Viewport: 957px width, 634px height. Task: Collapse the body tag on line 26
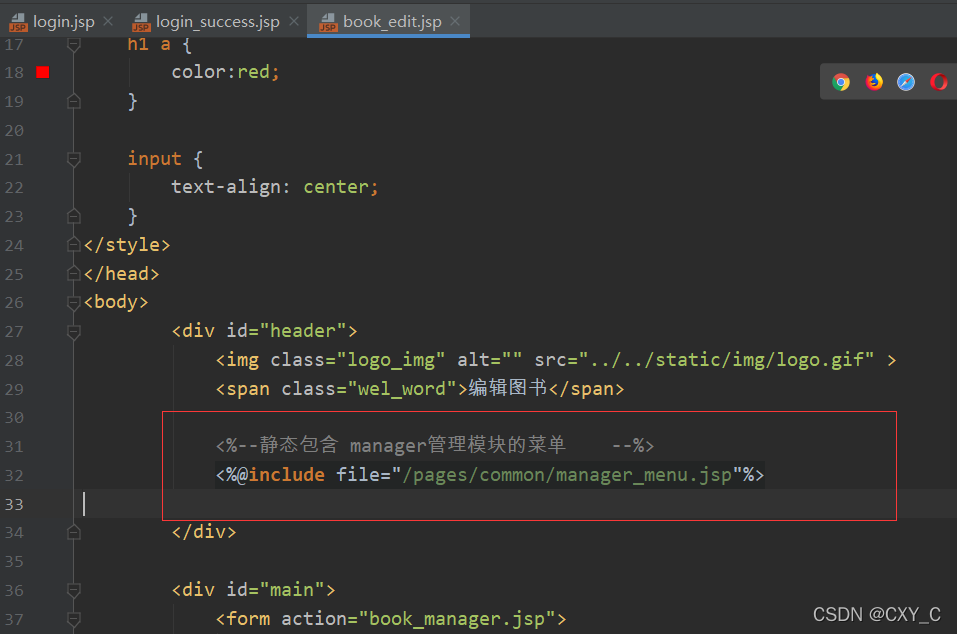click(74, 303)
